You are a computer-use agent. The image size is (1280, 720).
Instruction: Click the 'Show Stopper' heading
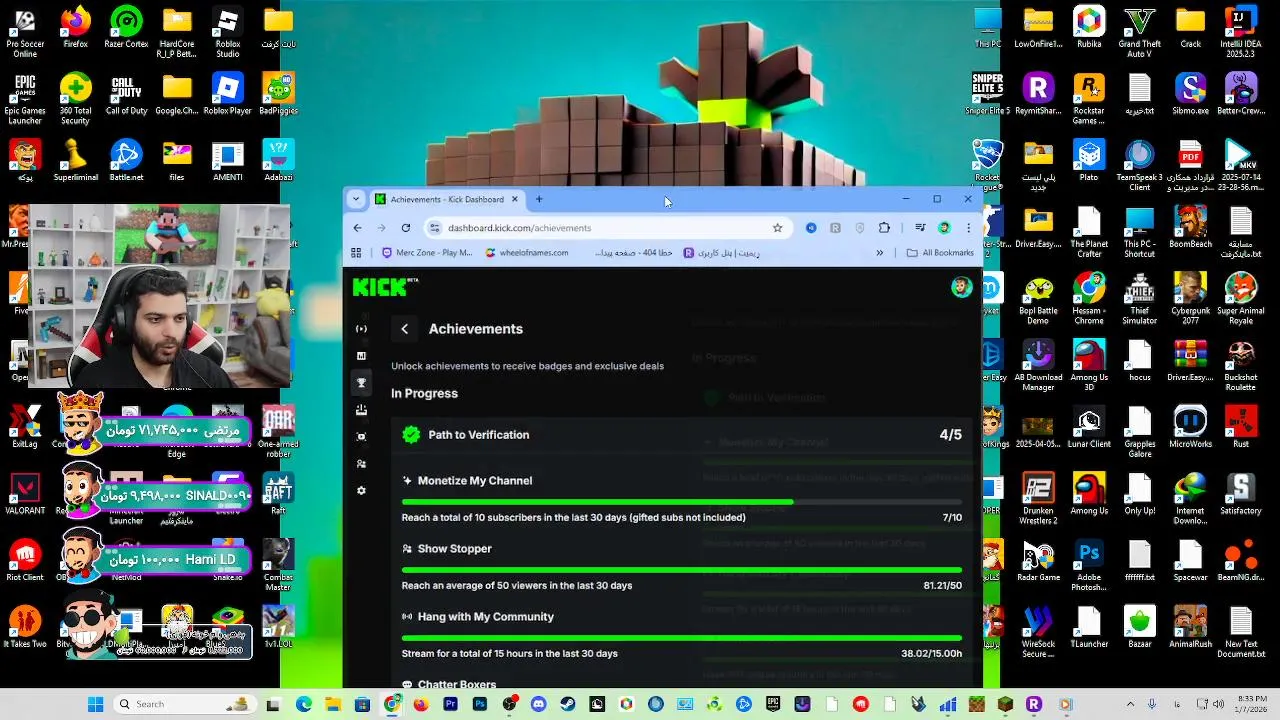(x=455, y=549)
